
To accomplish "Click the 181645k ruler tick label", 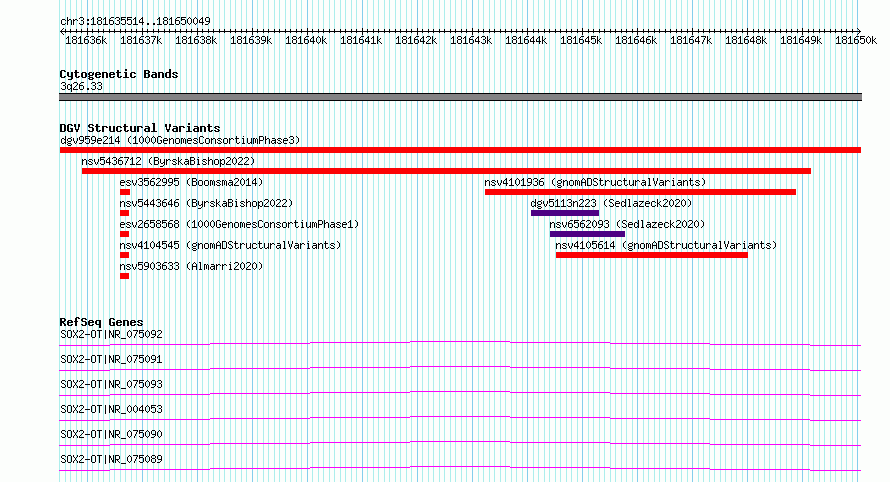I will pyautogui.click(x=582, y=40).
